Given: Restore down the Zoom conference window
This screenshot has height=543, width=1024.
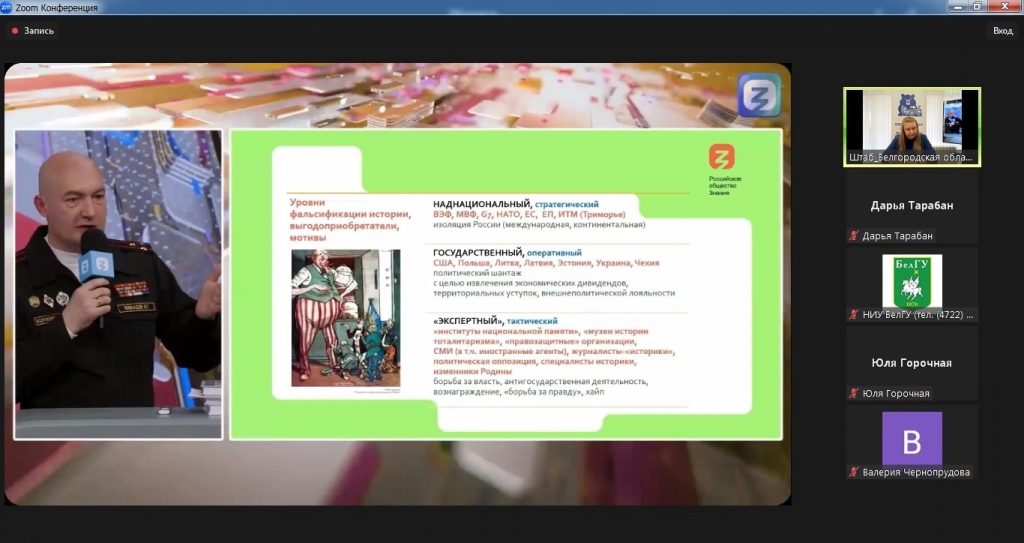Looking at the screenshot, I should pos(977,6).
